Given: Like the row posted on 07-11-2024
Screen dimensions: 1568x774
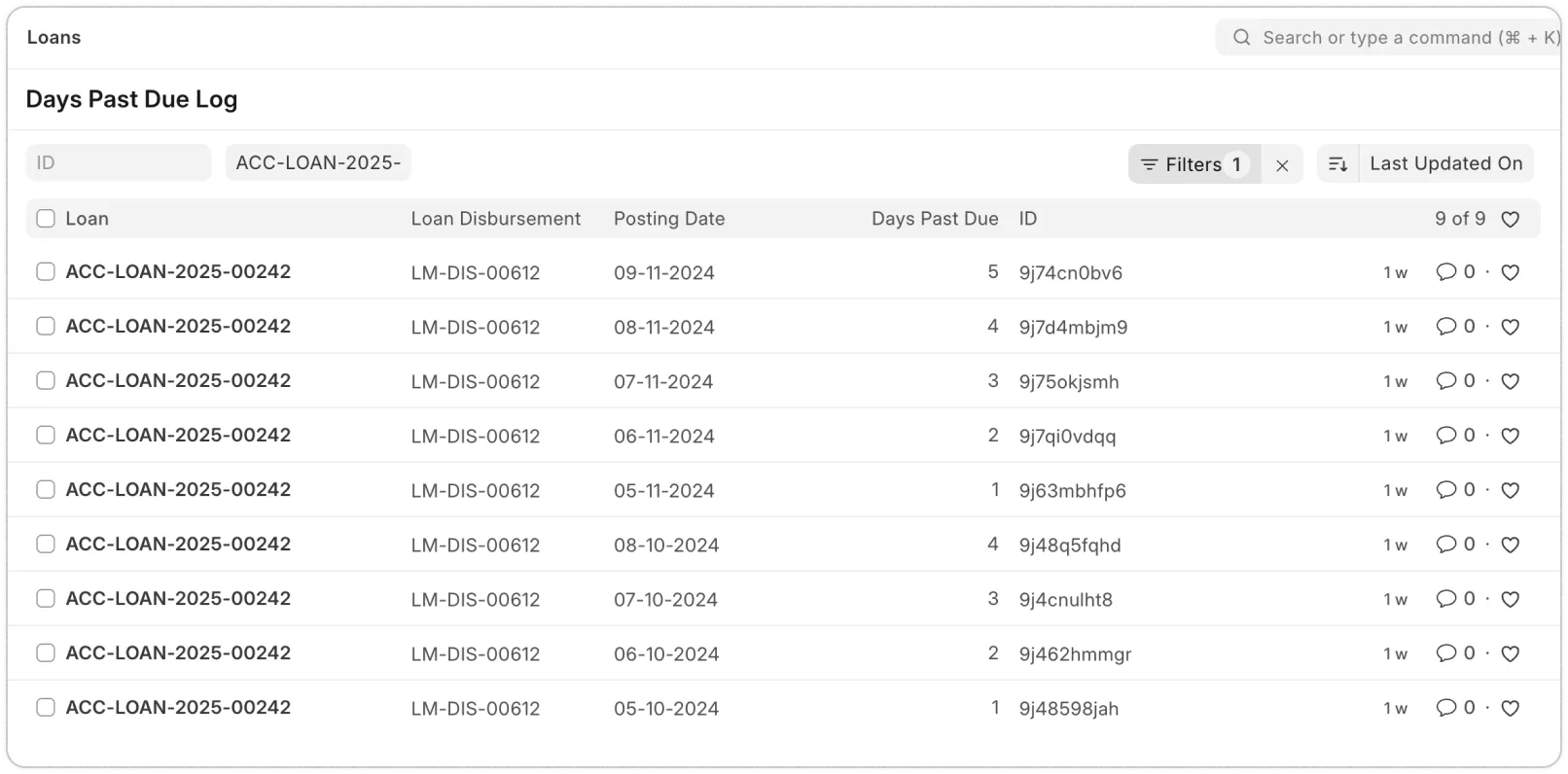Looking at the screenshot, I should tap(1510, 382).
